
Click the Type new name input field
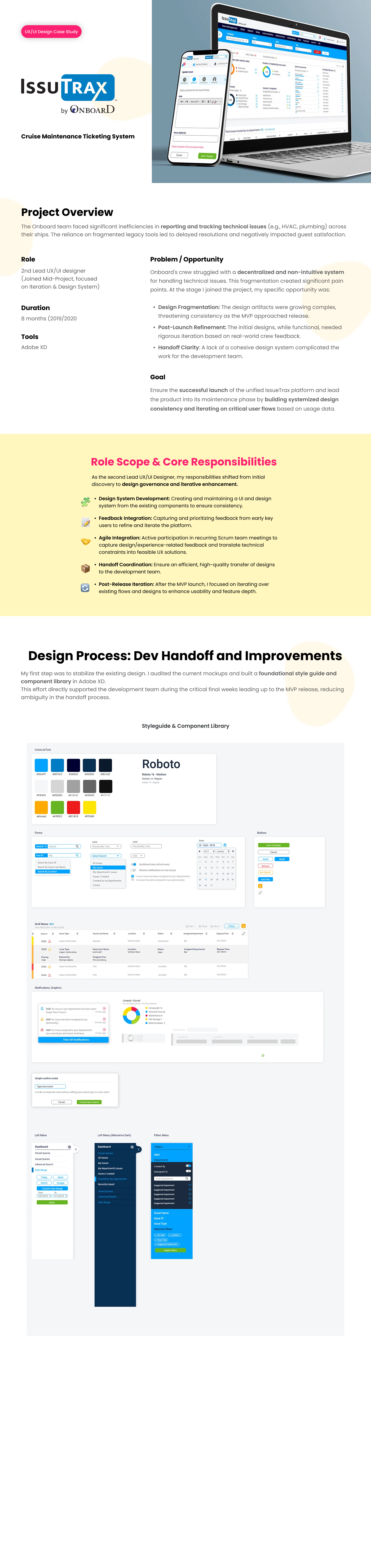[50, 1087]
